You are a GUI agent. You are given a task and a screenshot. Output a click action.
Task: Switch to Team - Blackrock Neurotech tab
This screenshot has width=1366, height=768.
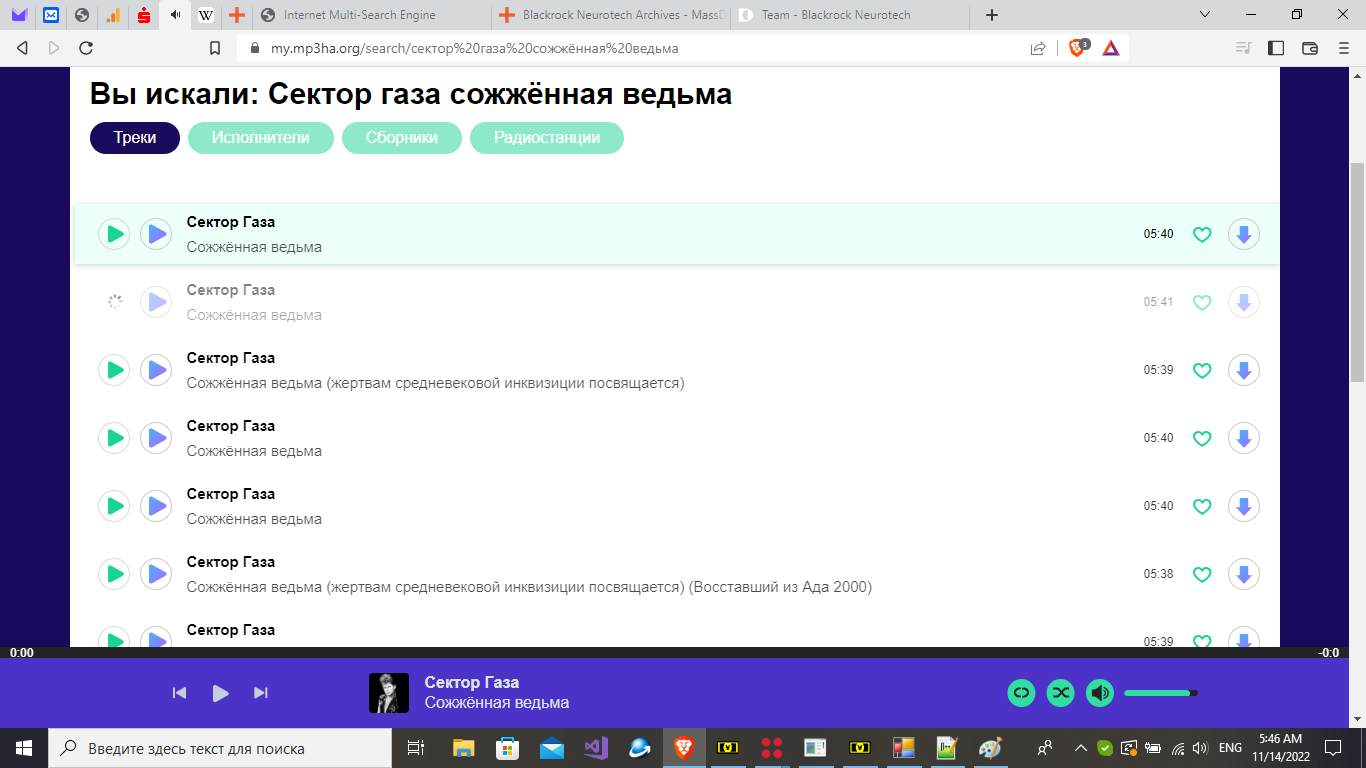pyautogui.click(x=852, y=15)
